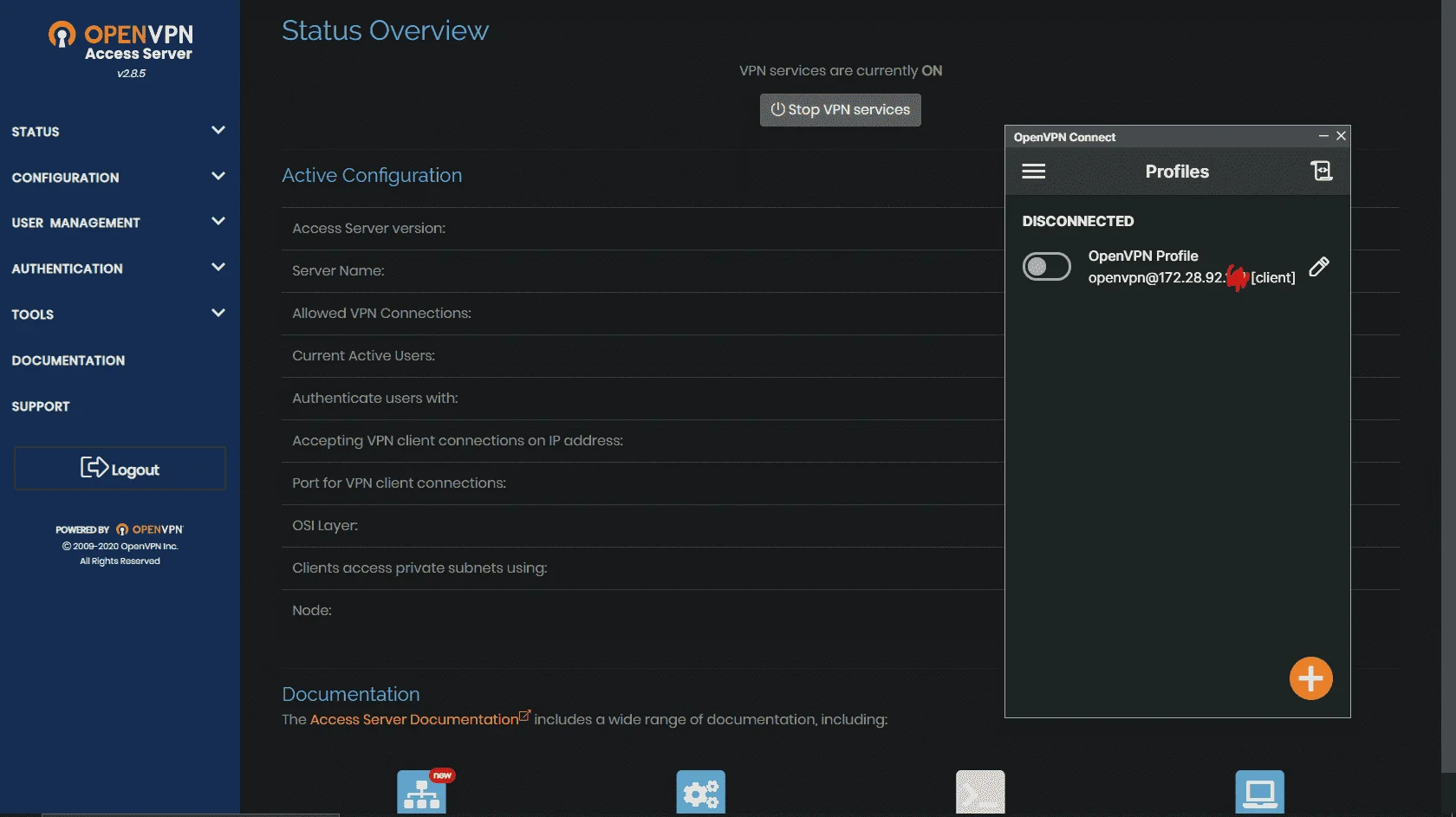Image resolution: width=1456 pixels, height=817 pixels.
Task: Open the Configuration sidebar section
Action: pos(65,178)
